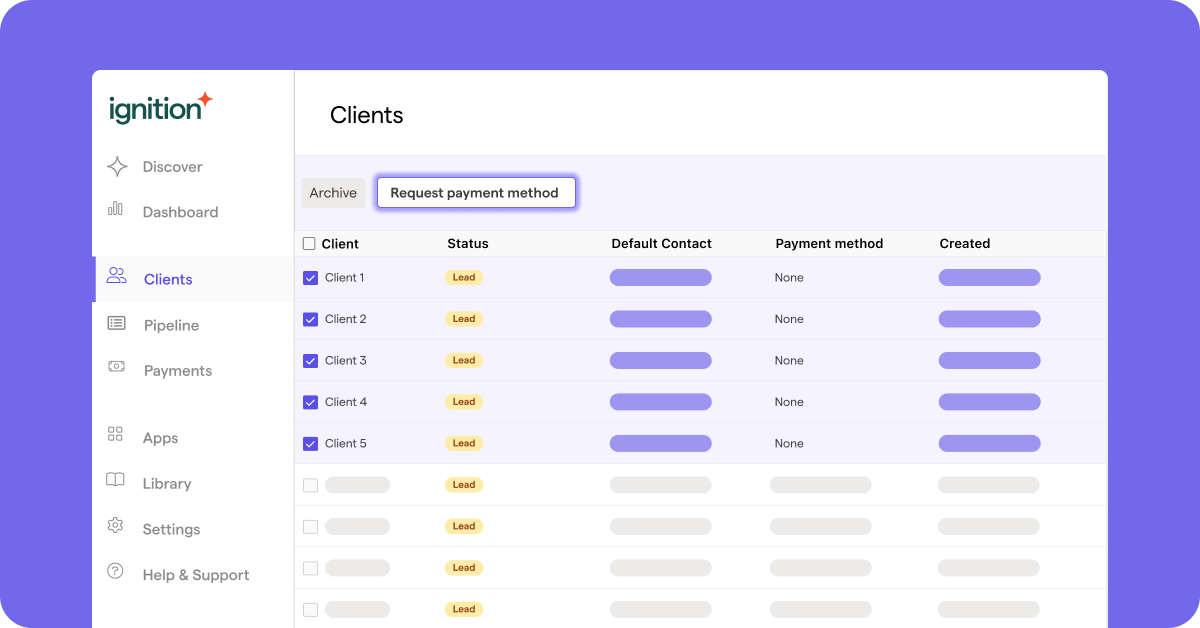Navigate to the Payments section

pos(178,370)
